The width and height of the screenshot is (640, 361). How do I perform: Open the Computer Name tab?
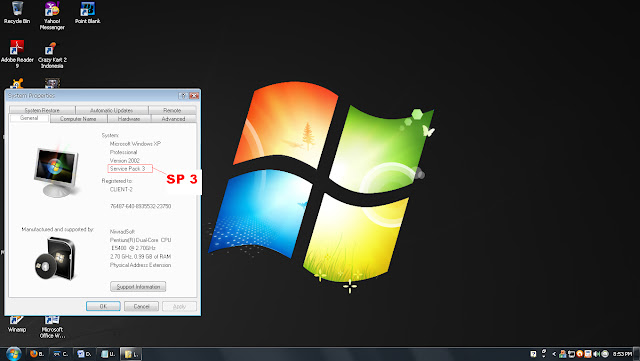pos(78,119)
